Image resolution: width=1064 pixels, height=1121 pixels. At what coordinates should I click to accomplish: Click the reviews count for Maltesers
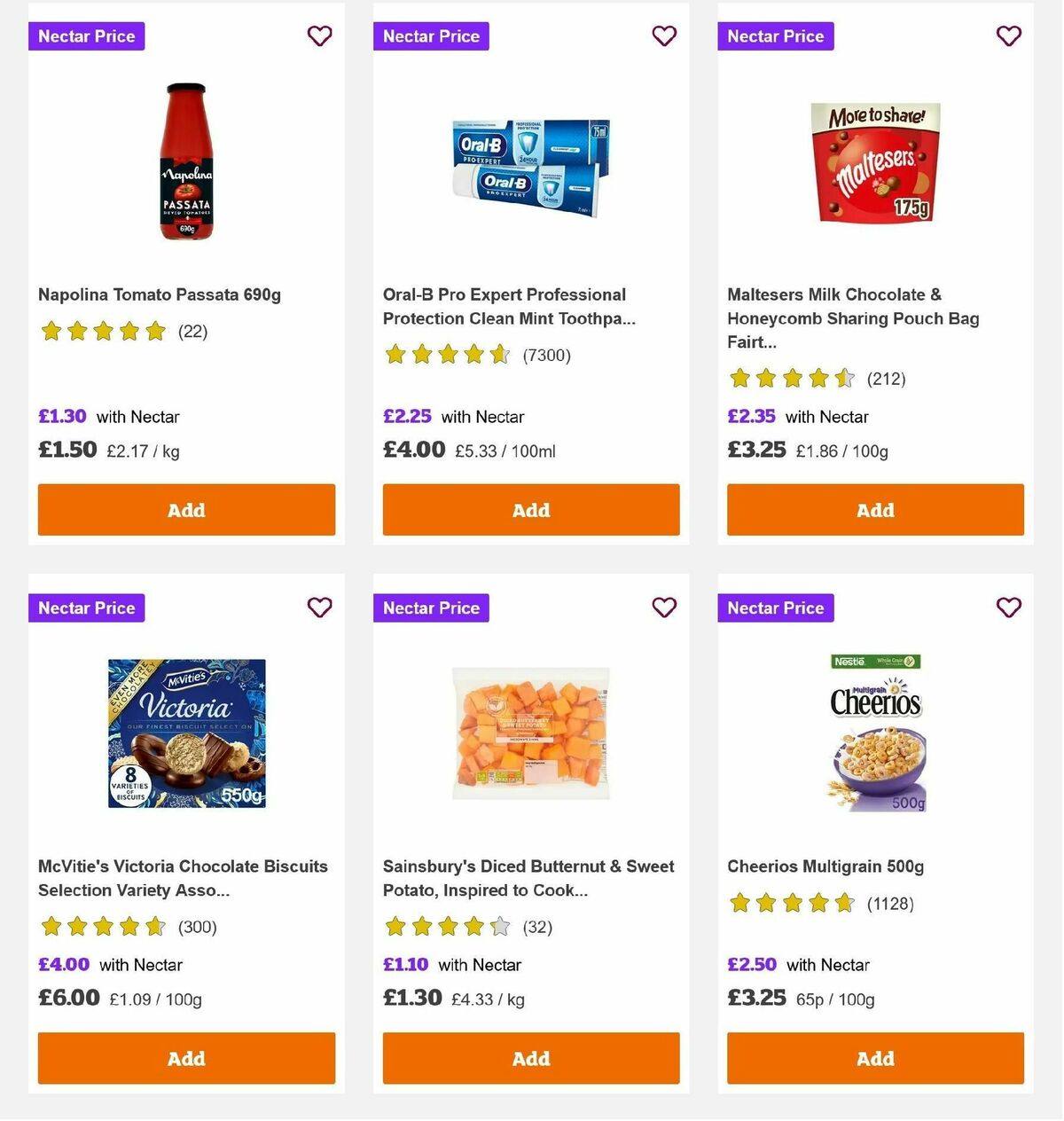coord(886,379)
